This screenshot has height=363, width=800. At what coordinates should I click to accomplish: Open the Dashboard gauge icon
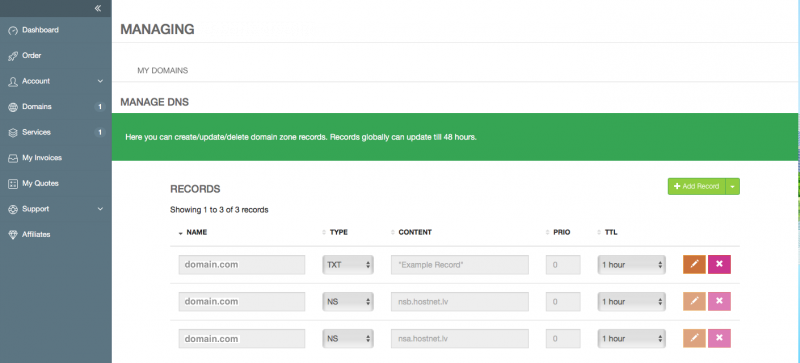click(13, 31)
